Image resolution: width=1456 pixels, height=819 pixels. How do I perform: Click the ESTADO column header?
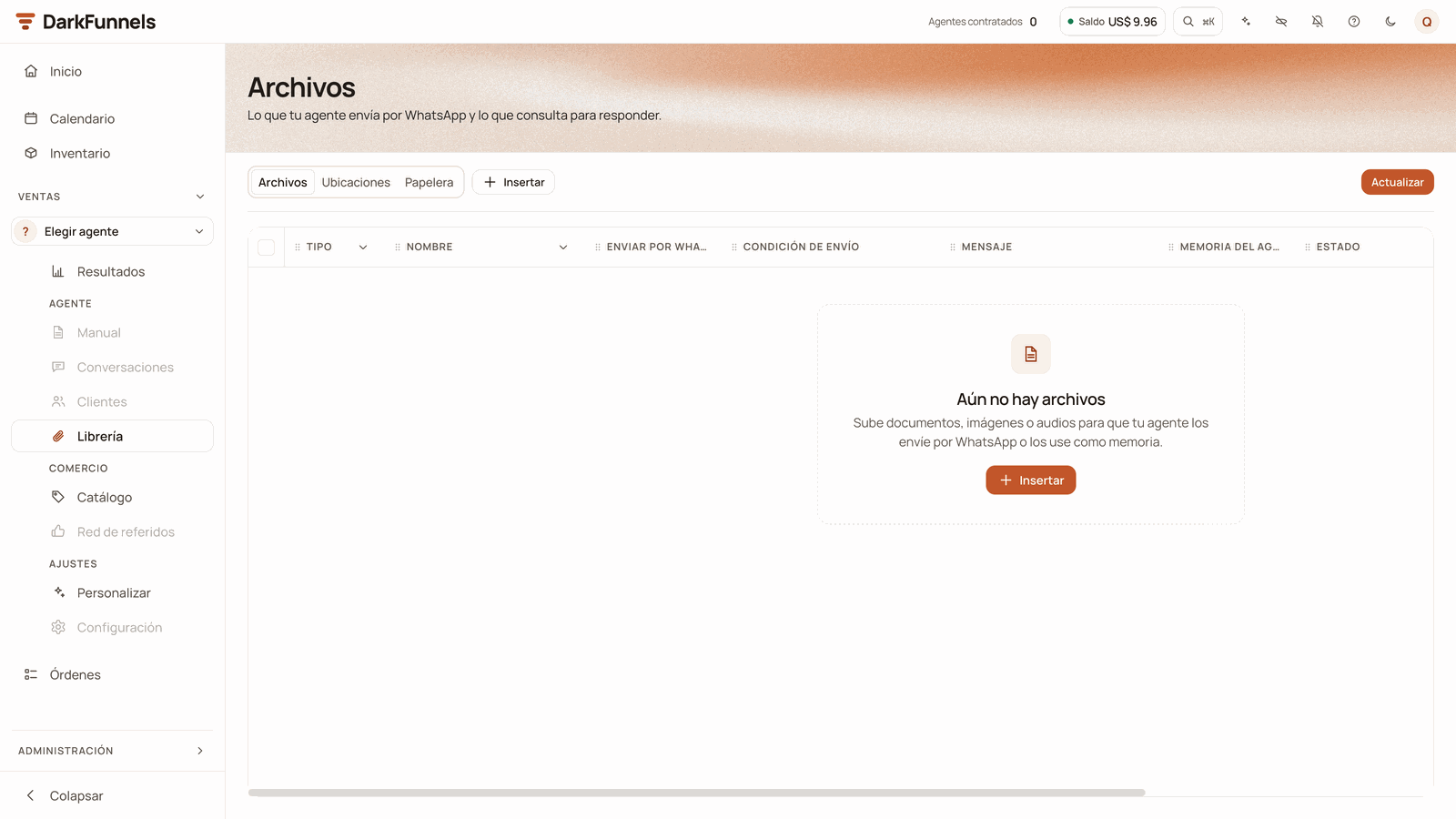click(1338, 248)
